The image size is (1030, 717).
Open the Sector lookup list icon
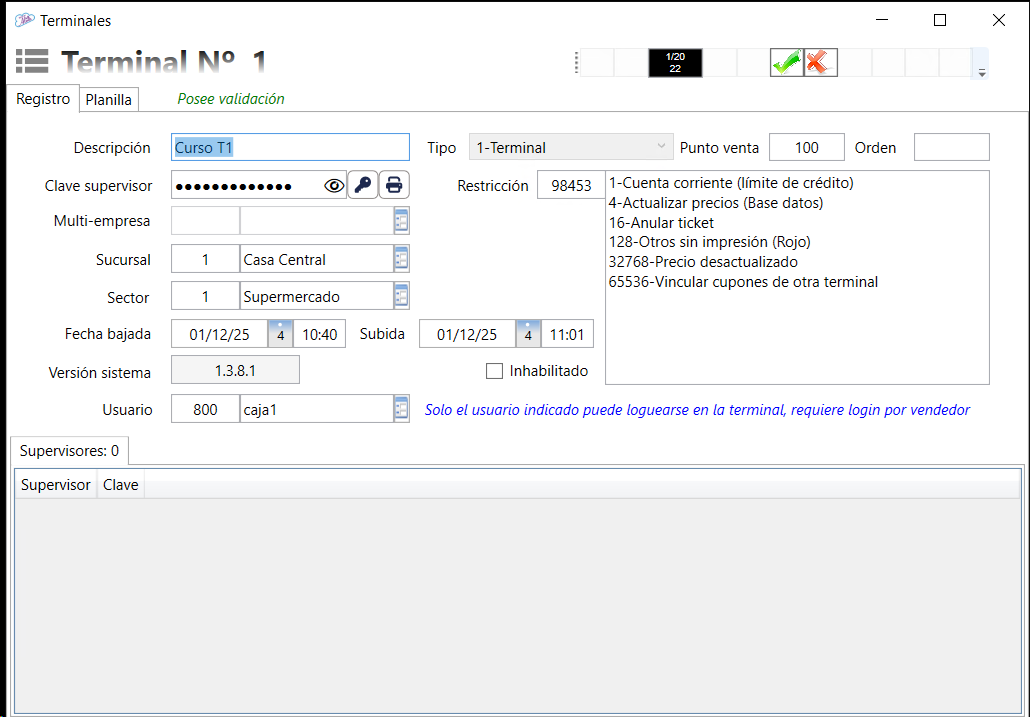pyautogui.click(x=401, y=296)
